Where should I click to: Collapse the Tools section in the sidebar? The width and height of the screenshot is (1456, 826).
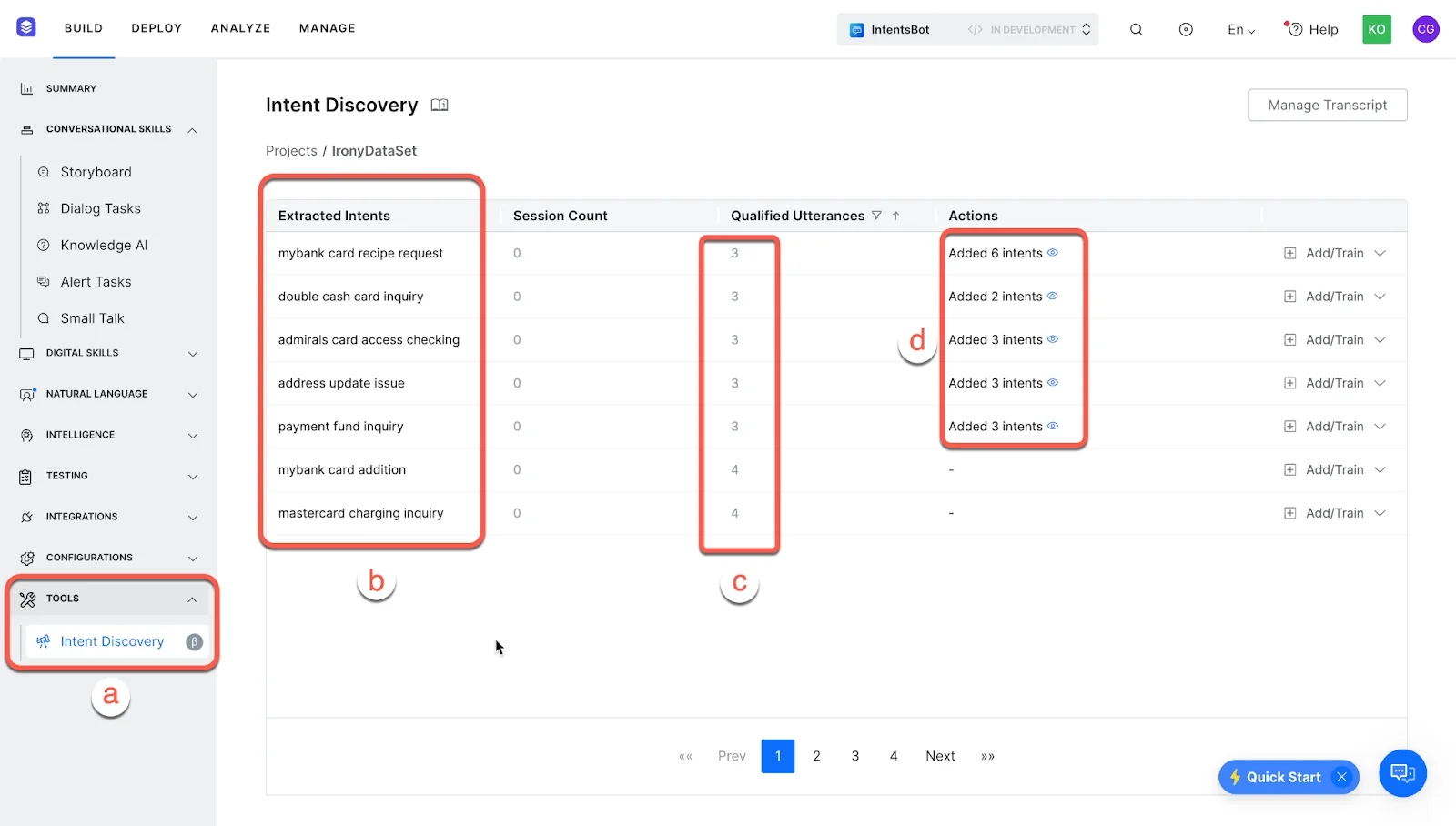(192, 599)
